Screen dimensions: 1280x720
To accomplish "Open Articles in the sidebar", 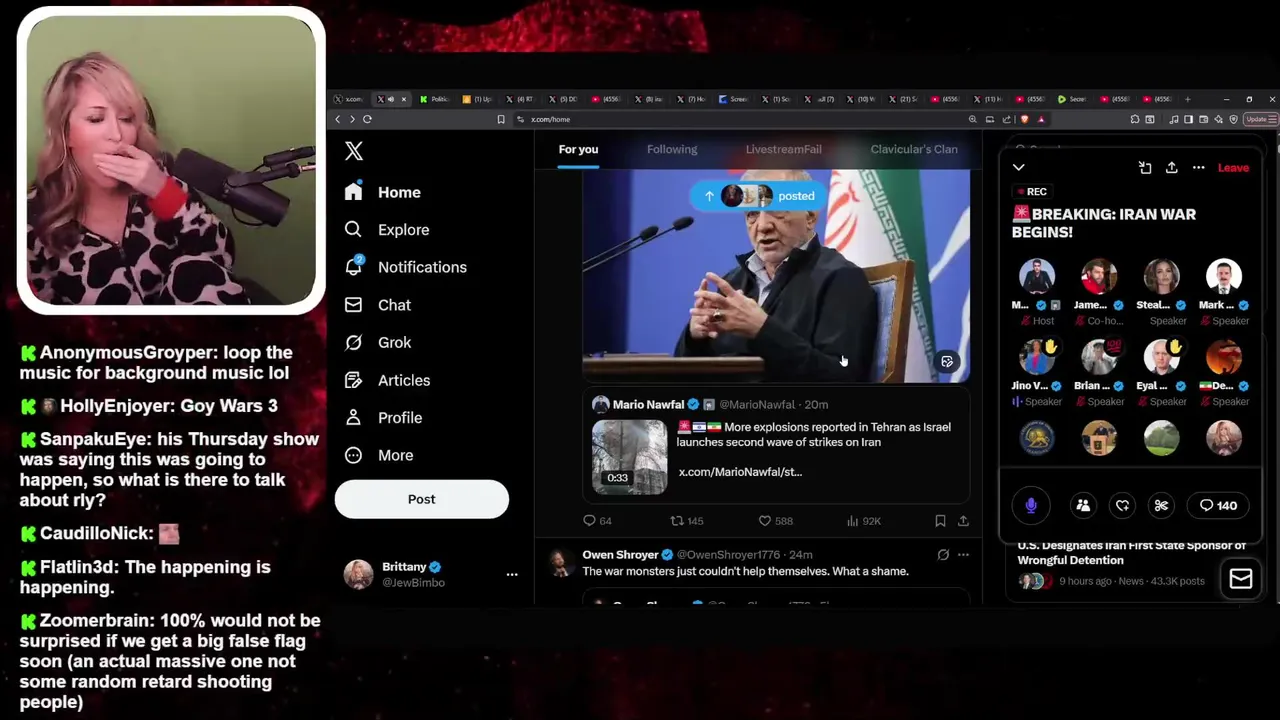I will pos(388,380).
